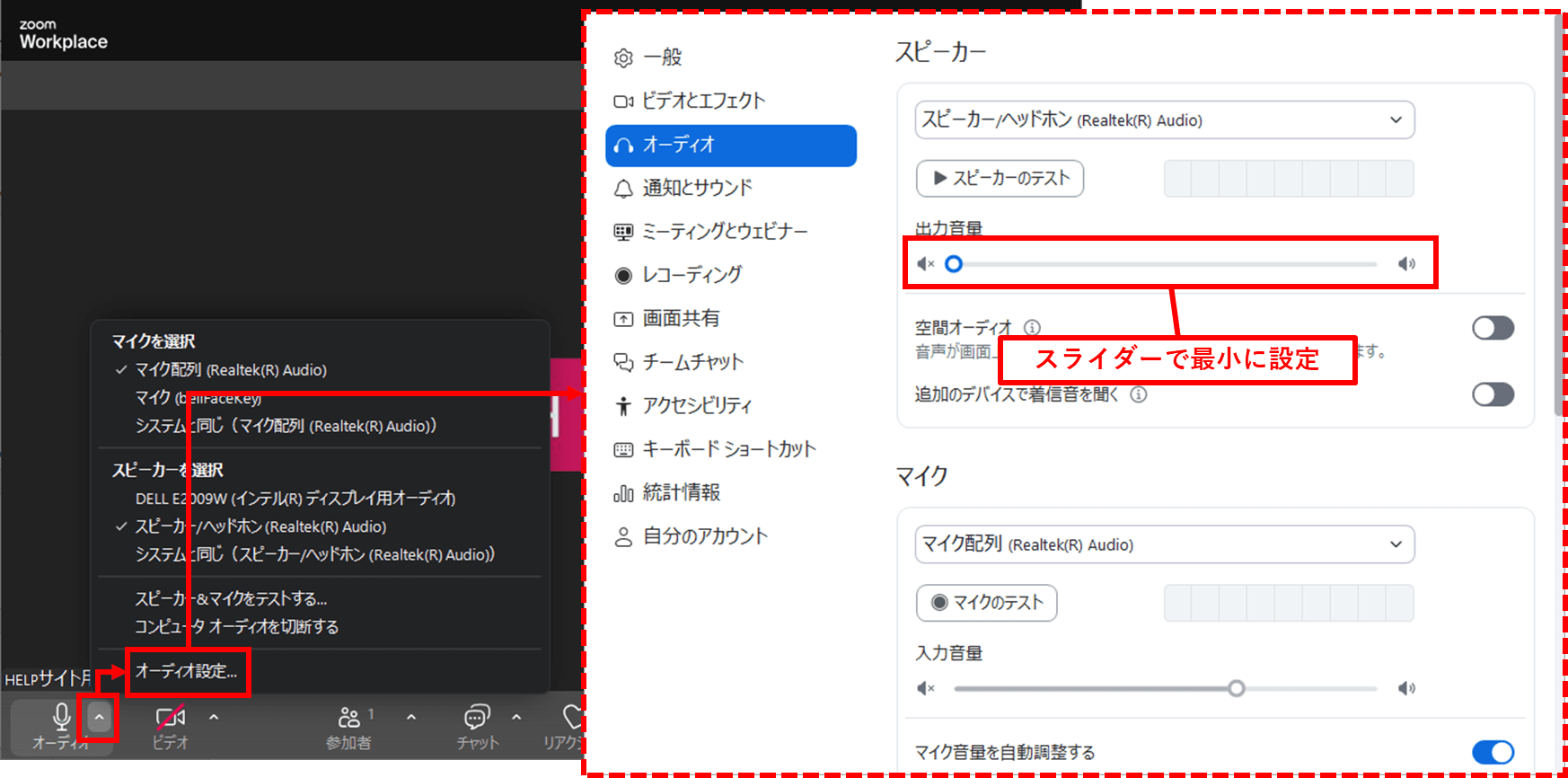
Task: Click the reactions heart icon in toolbar
Action: tap(573, 717)
